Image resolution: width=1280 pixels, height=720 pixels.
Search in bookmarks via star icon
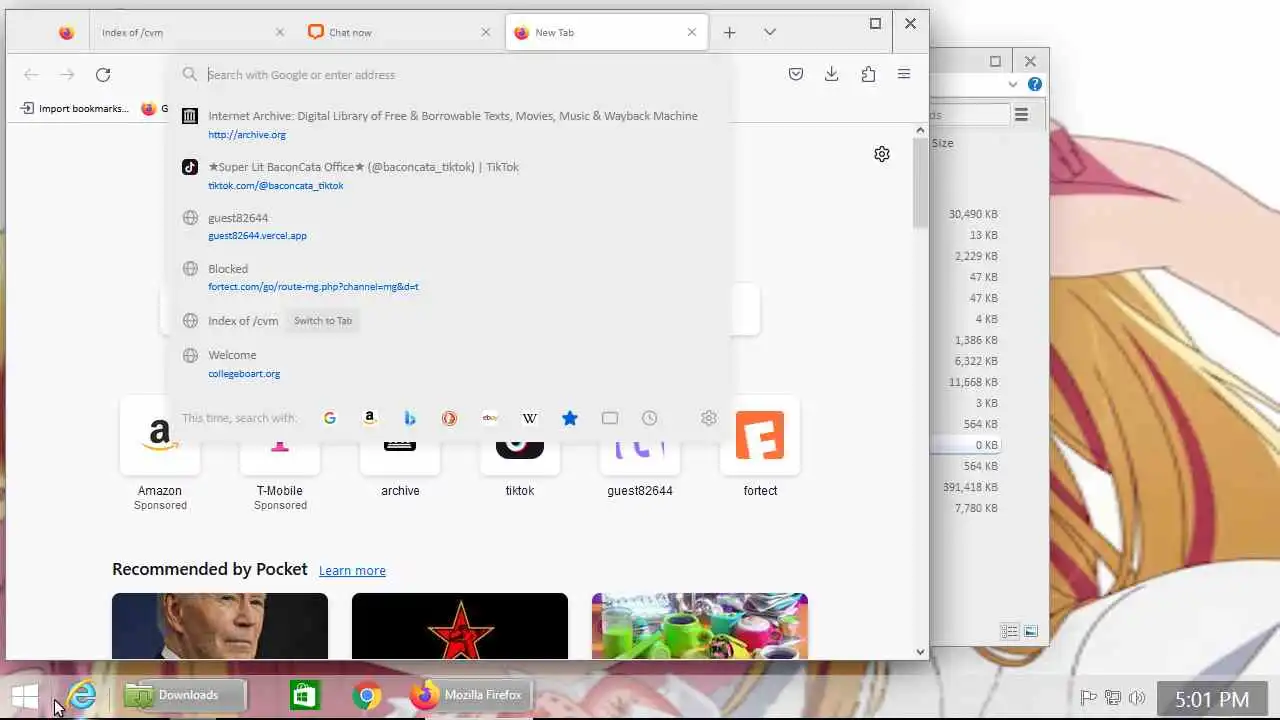[570, 418]
